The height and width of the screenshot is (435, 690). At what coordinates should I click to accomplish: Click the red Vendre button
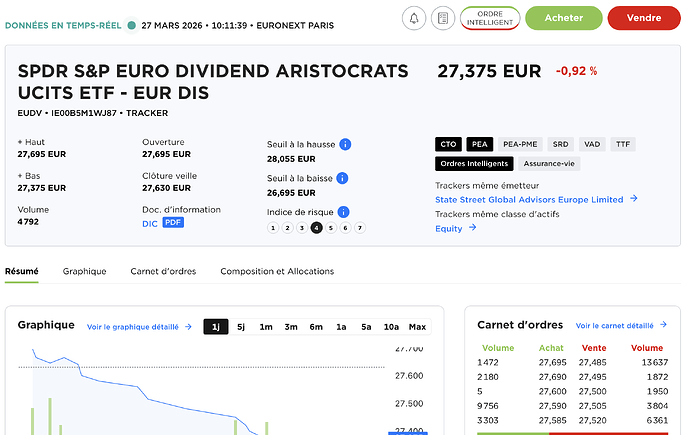(644, 18)
